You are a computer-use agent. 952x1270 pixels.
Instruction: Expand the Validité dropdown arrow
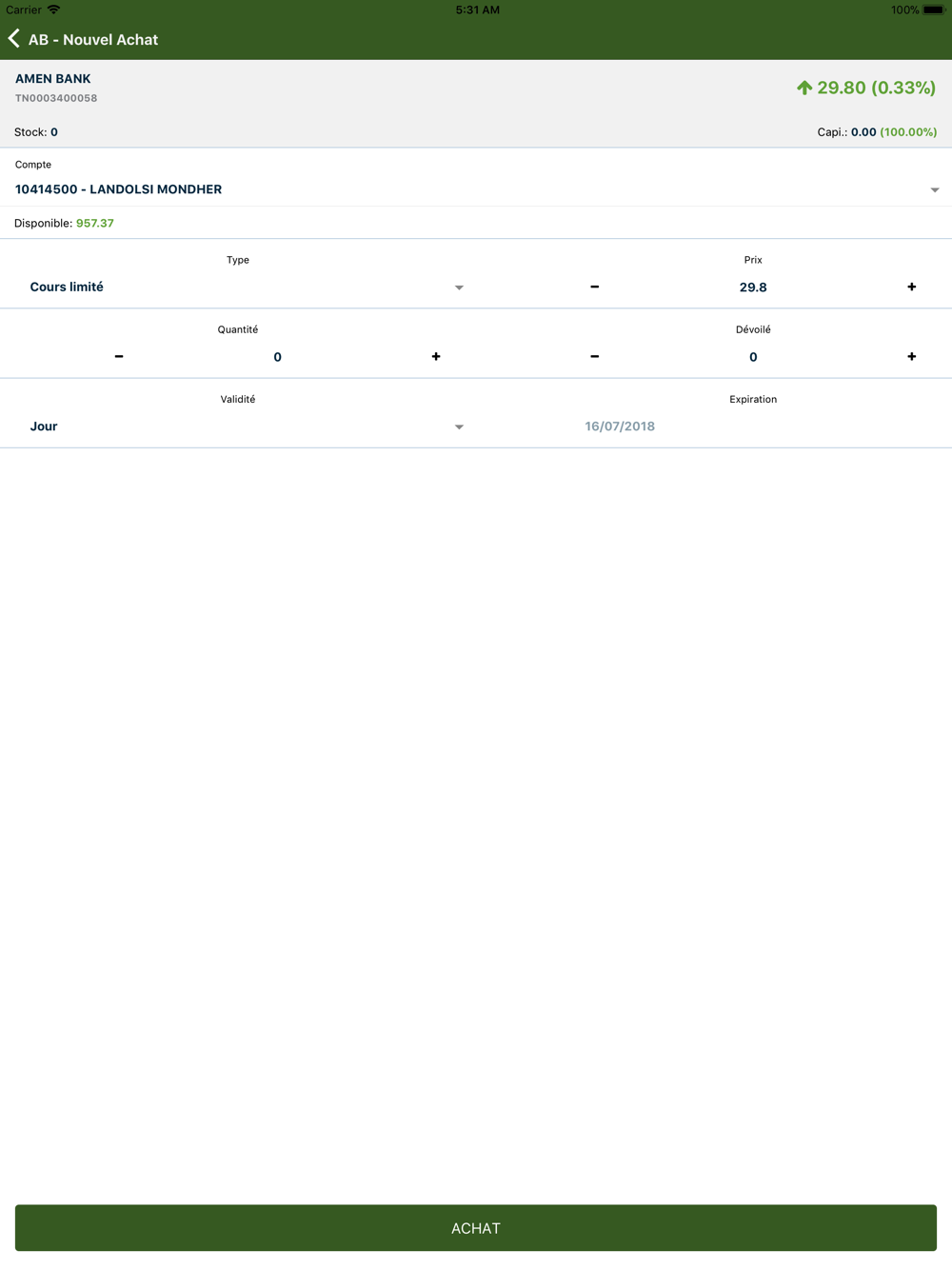[459, 427]
